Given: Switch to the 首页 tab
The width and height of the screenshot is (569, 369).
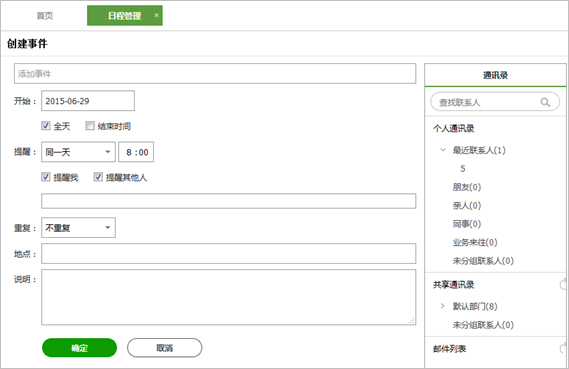Looking at the screenshot, I should tap(45, 16).
